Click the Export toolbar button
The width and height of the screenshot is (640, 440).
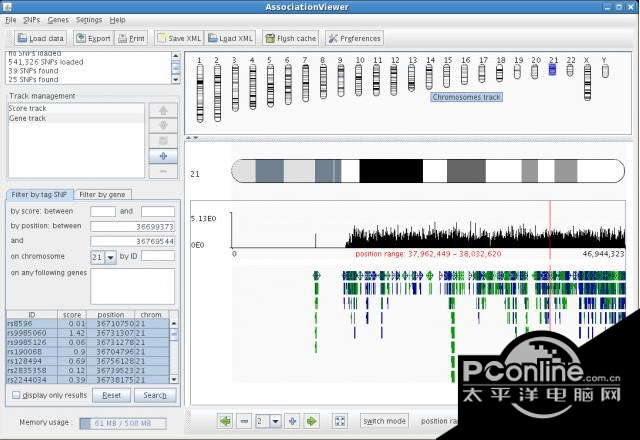[x=93, y=38]
